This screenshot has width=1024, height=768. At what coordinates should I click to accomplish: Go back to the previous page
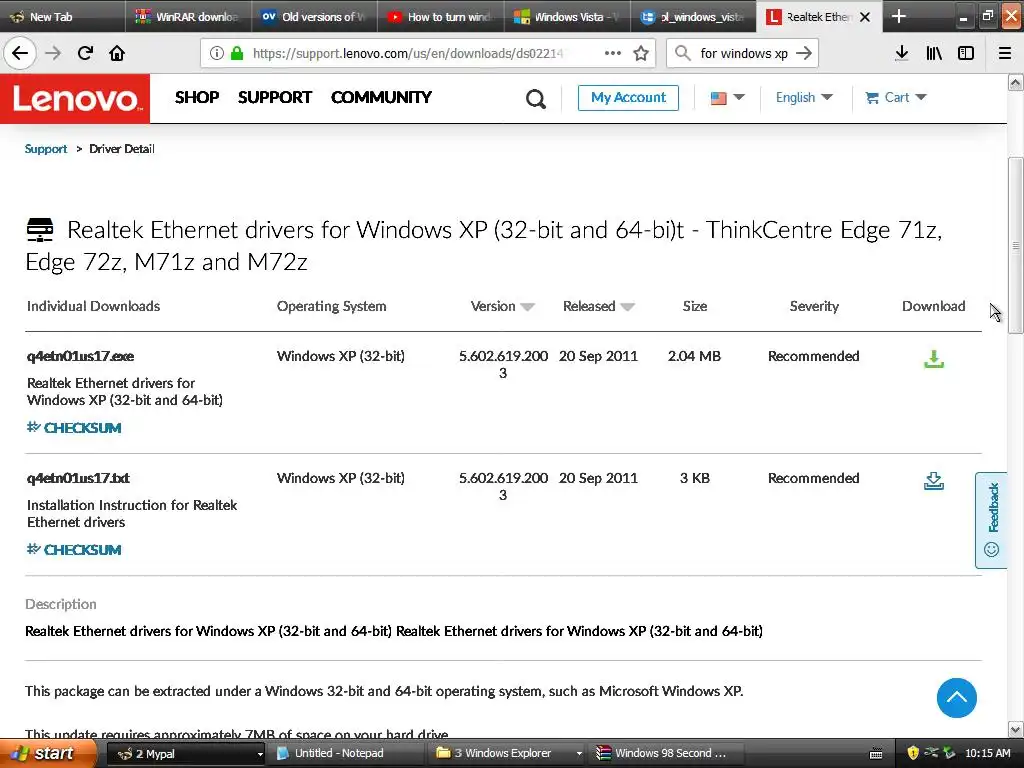point(20,53)
